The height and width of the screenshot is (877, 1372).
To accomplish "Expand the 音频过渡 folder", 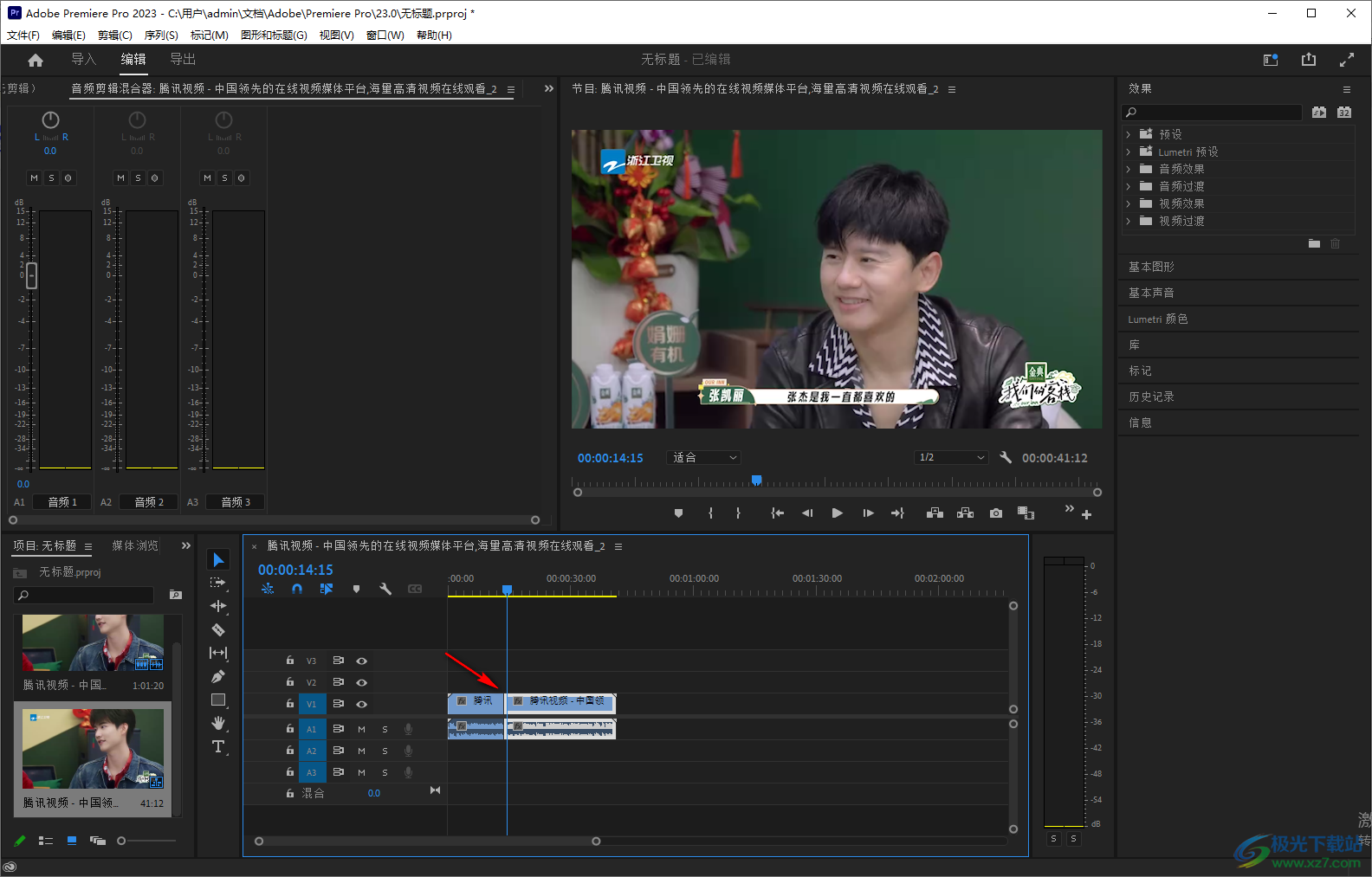I will 1128,186.
